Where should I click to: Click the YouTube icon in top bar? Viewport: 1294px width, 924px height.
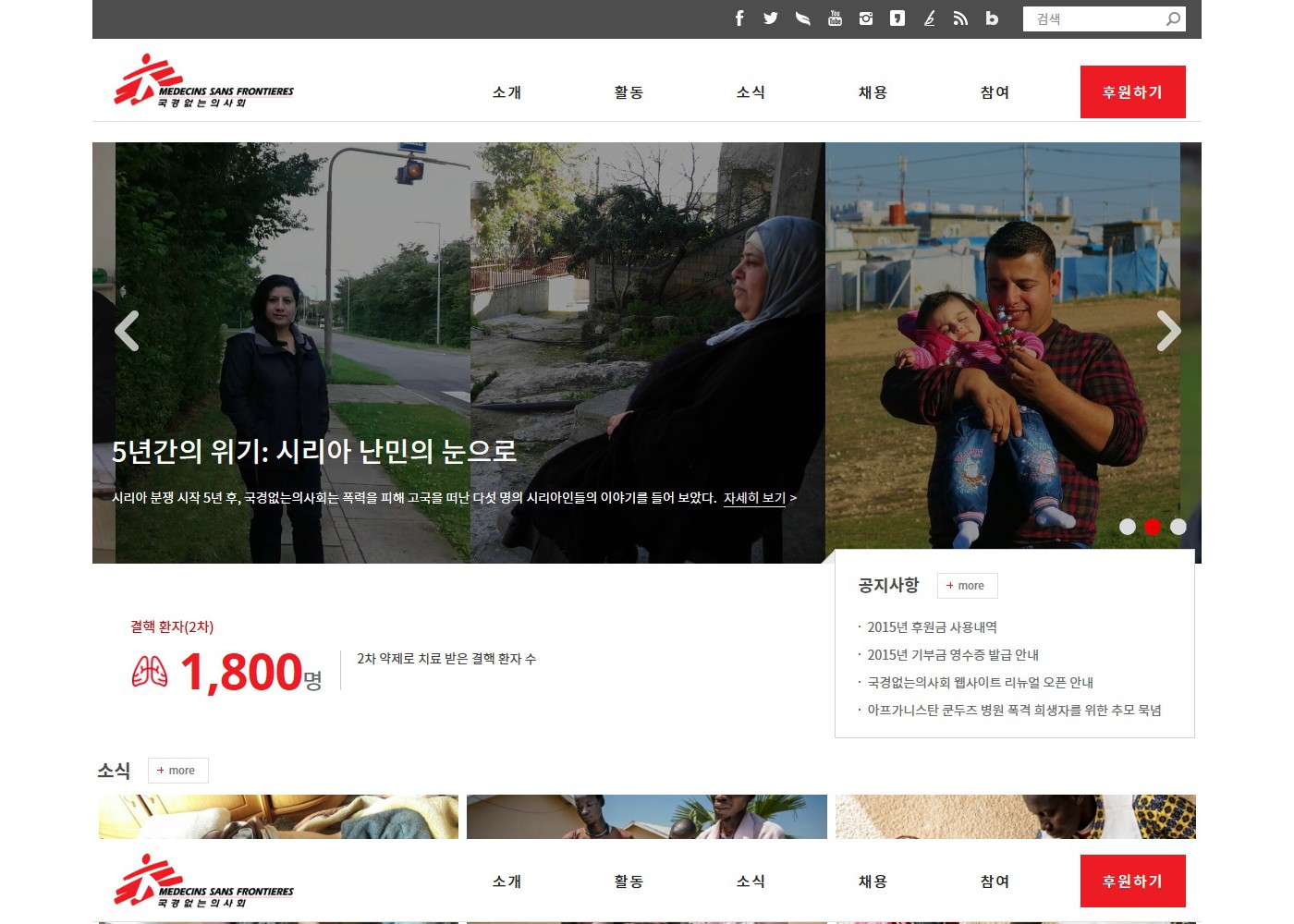pyautogui.click(x=835, y=18)
